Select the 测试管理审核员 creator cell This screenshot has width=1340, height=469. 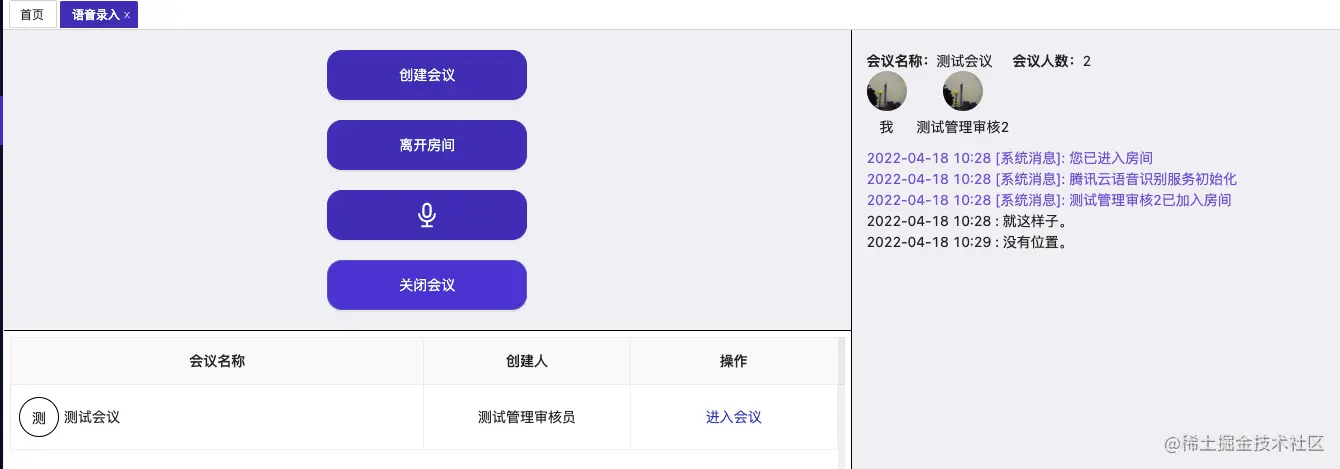click(x=527, y=417)
